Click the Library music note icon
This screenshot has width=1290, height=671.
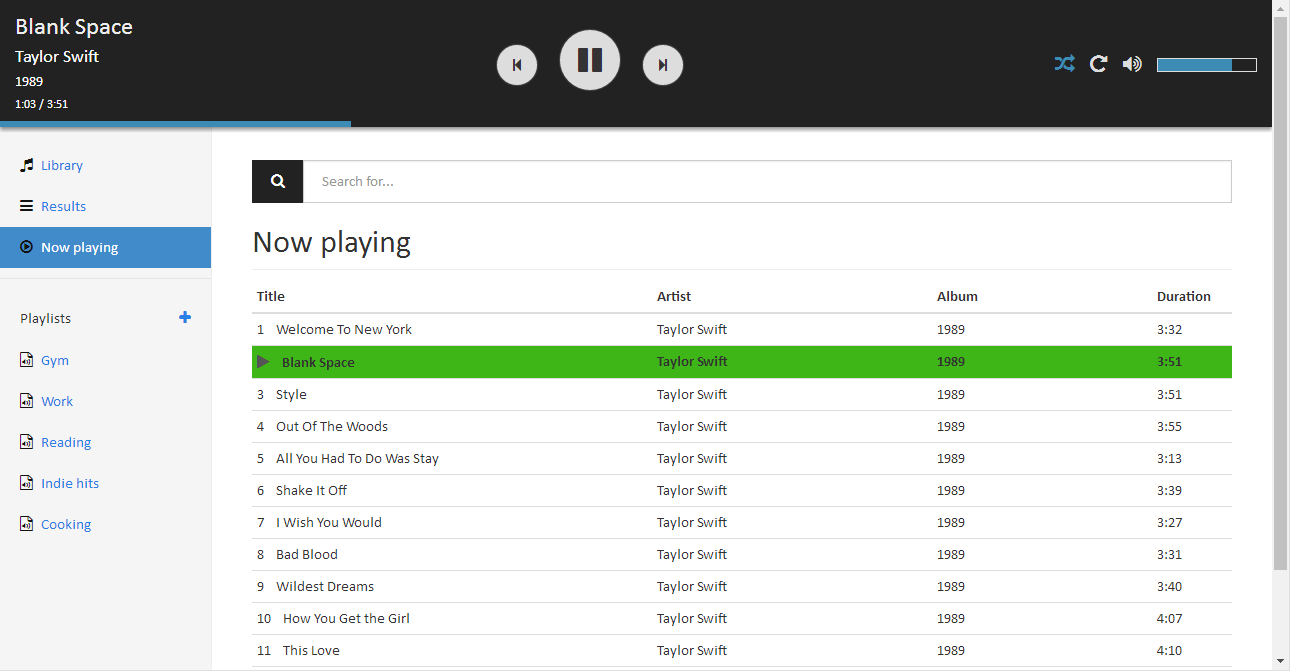pos(27,165)
